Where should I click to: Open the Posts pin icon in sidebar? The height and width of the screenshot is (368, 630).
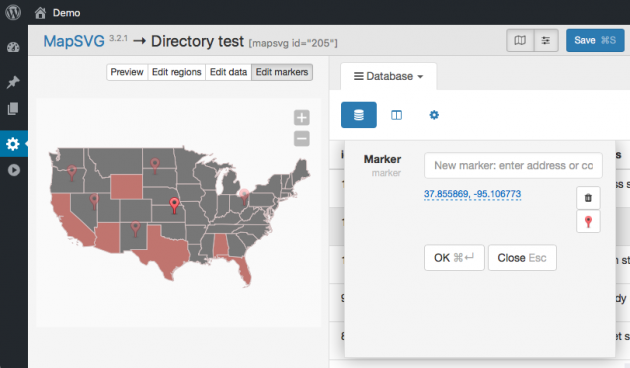(13, 82)
